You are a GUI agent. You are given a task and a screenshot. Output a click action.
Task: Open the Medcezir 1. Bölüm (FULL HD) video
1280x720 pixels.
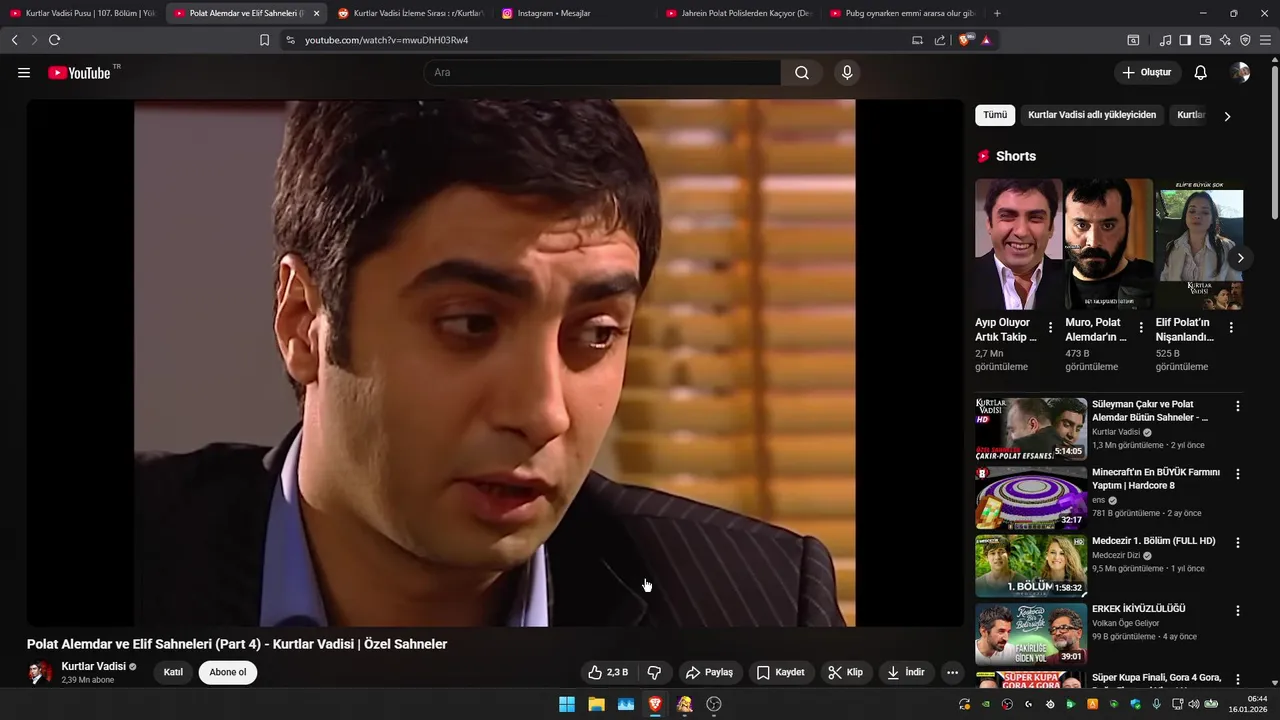pyautogui.click(x=1031, y=565)
